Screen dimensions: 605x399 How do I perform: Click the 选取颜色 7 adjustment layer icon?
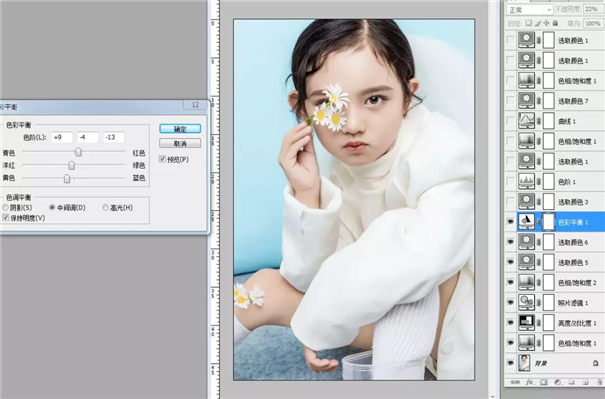pos(526,101)
